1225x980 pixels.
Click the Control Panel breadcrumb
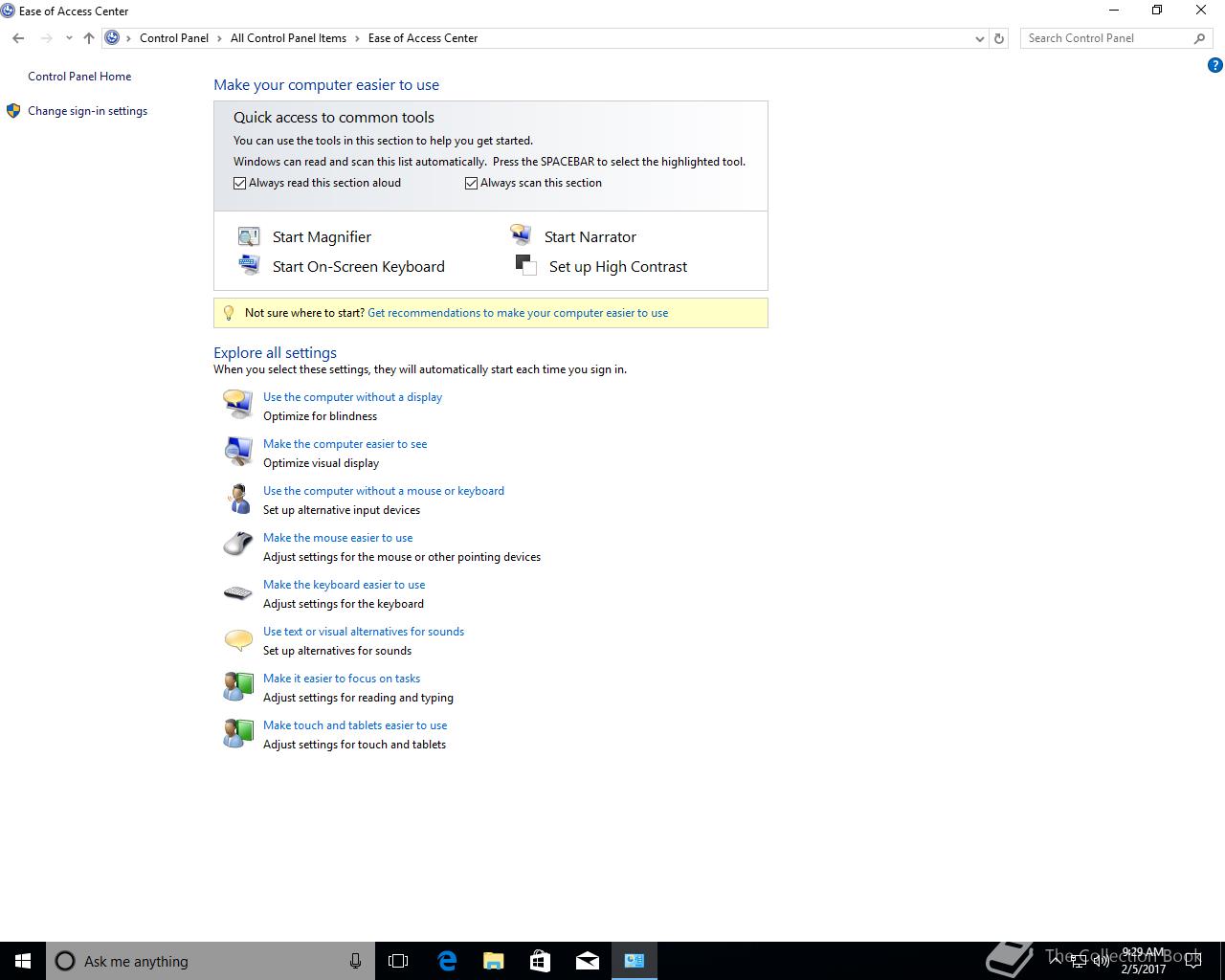click(x=174, y=38)
